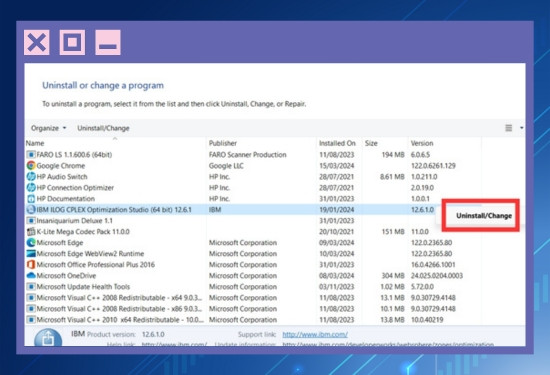The width and height of the screenshot is (550, 375).
Task: Select Microsoft Edge WebView2 Runtime entry
Action: pyautogui.click(x=90, y=254)
